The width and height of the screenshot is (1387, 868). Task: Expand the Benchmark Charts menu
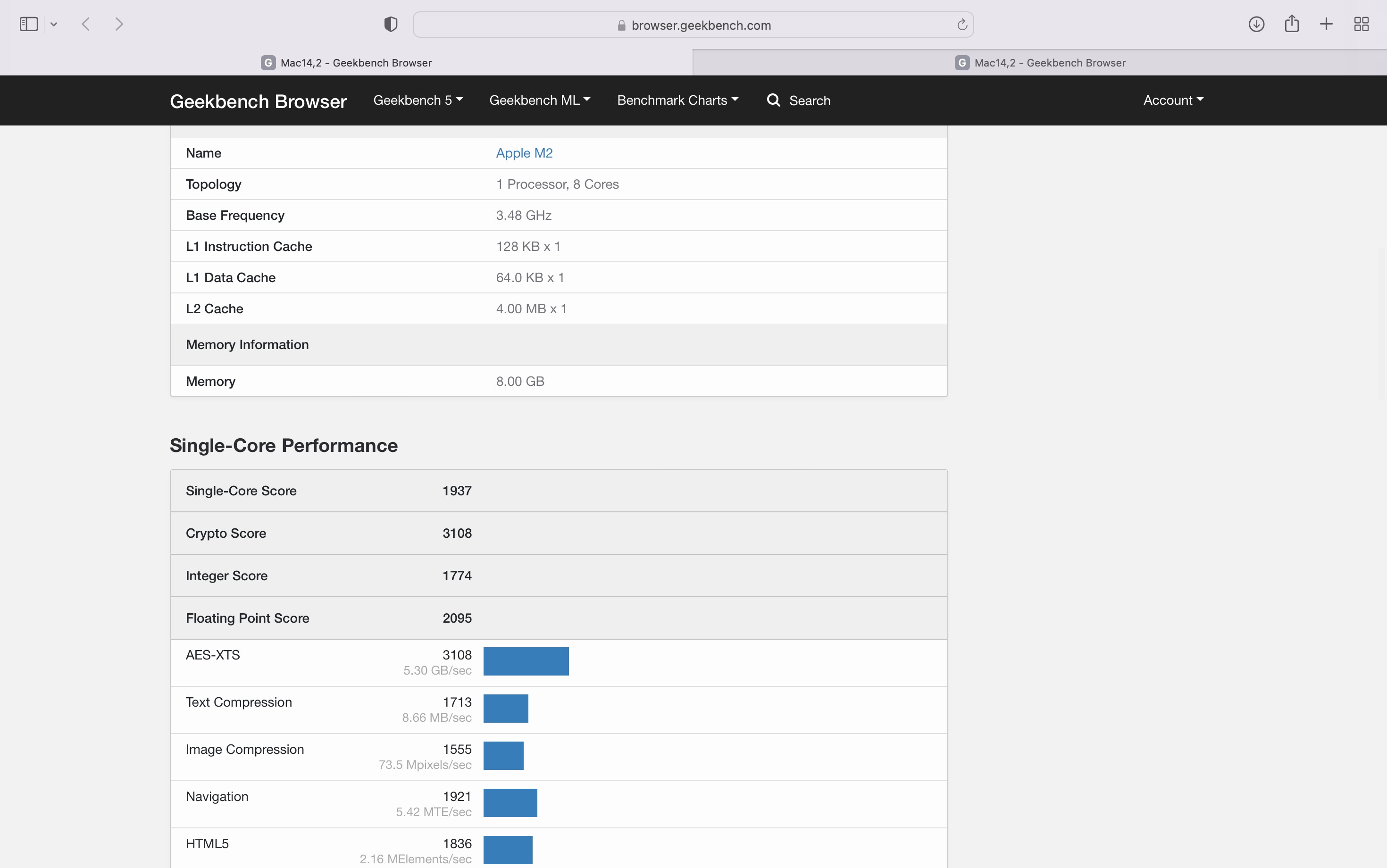point(677,100)
